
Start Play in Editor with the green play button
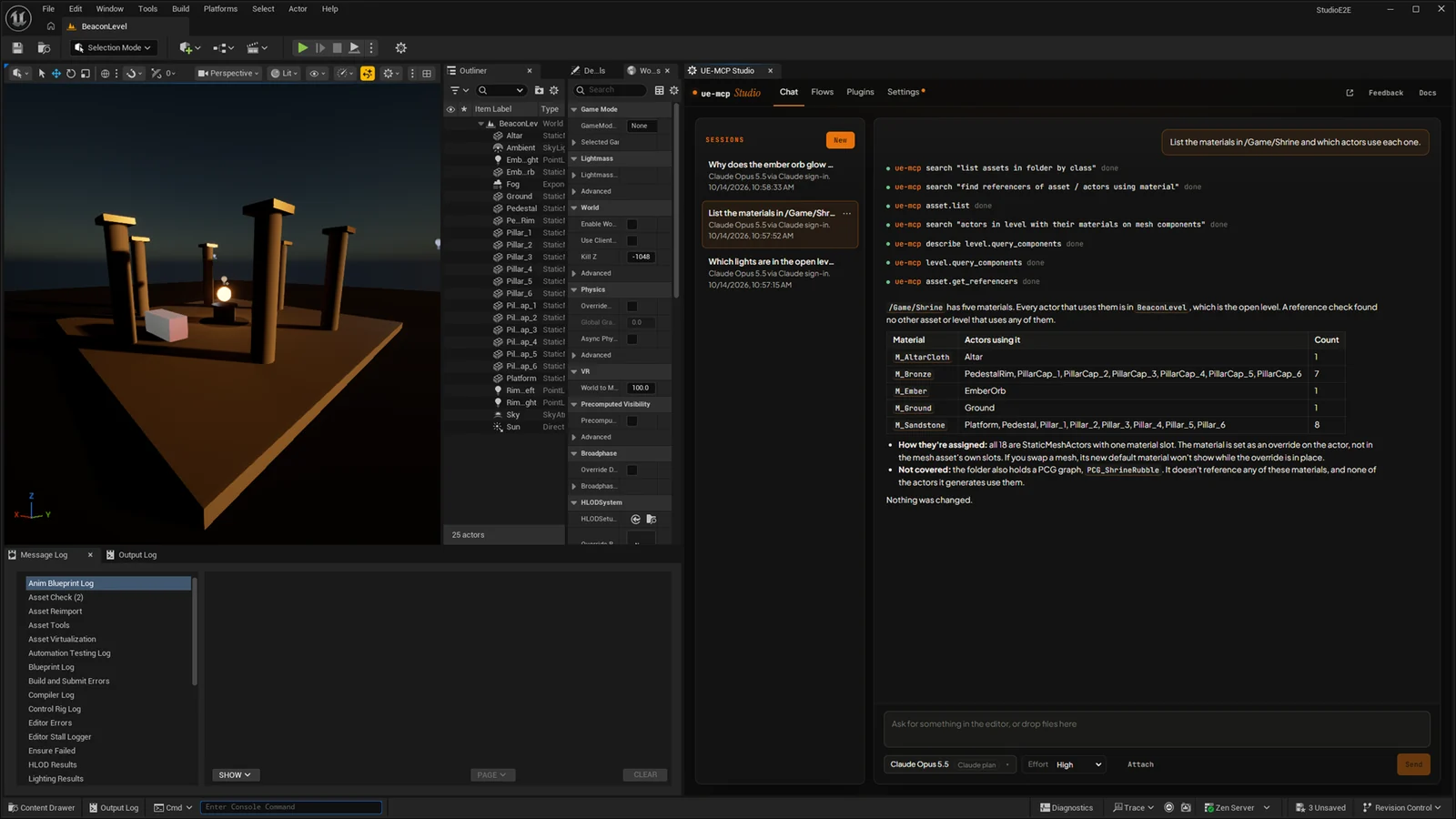point(302,47)
